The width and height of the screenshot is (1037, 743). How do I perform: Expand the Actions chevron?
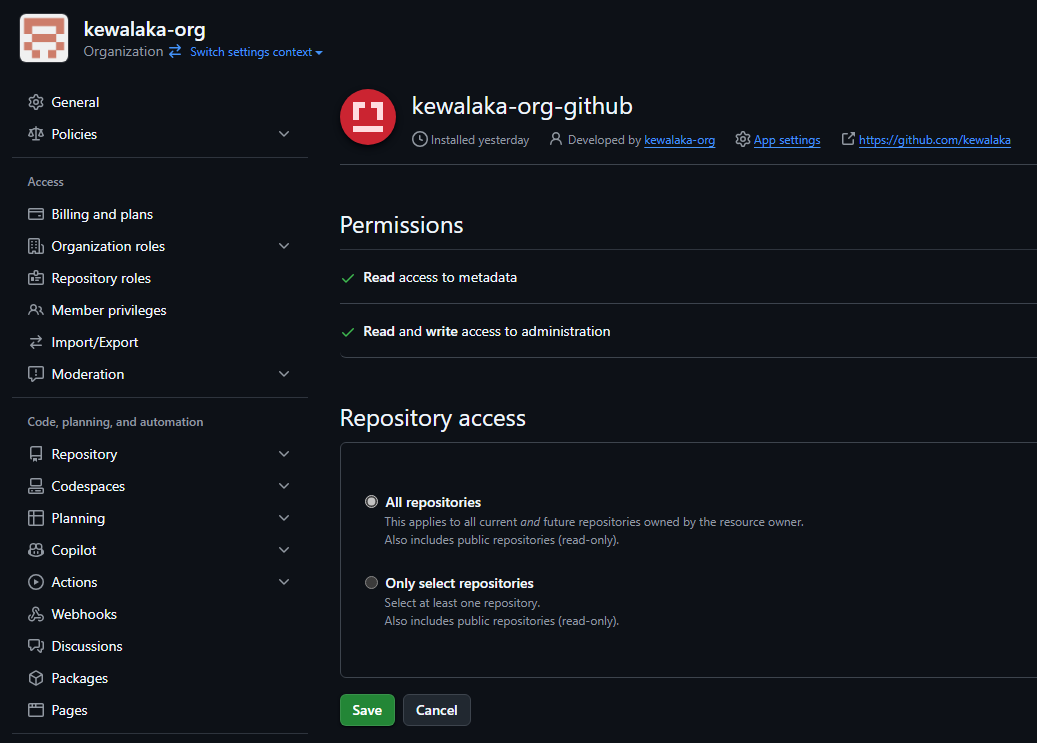284,582
